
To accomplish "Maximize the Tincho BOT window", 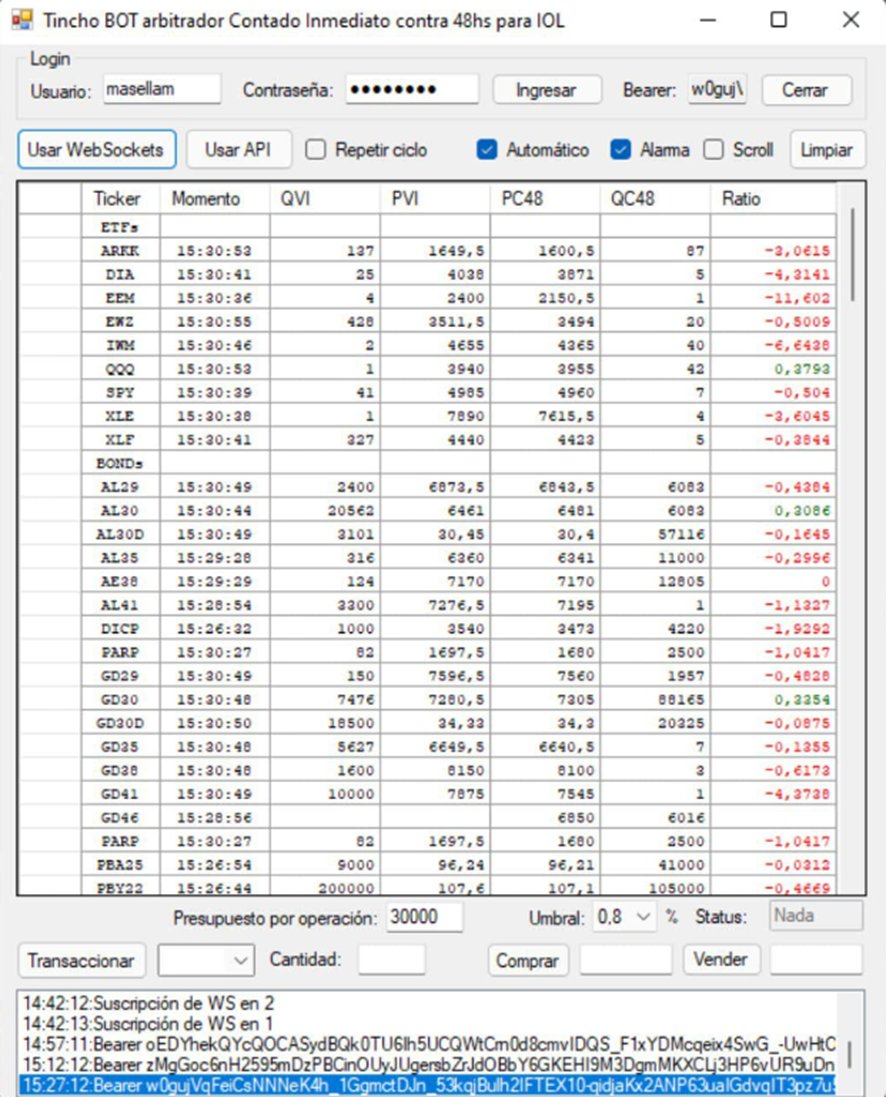I will [778, 20].
